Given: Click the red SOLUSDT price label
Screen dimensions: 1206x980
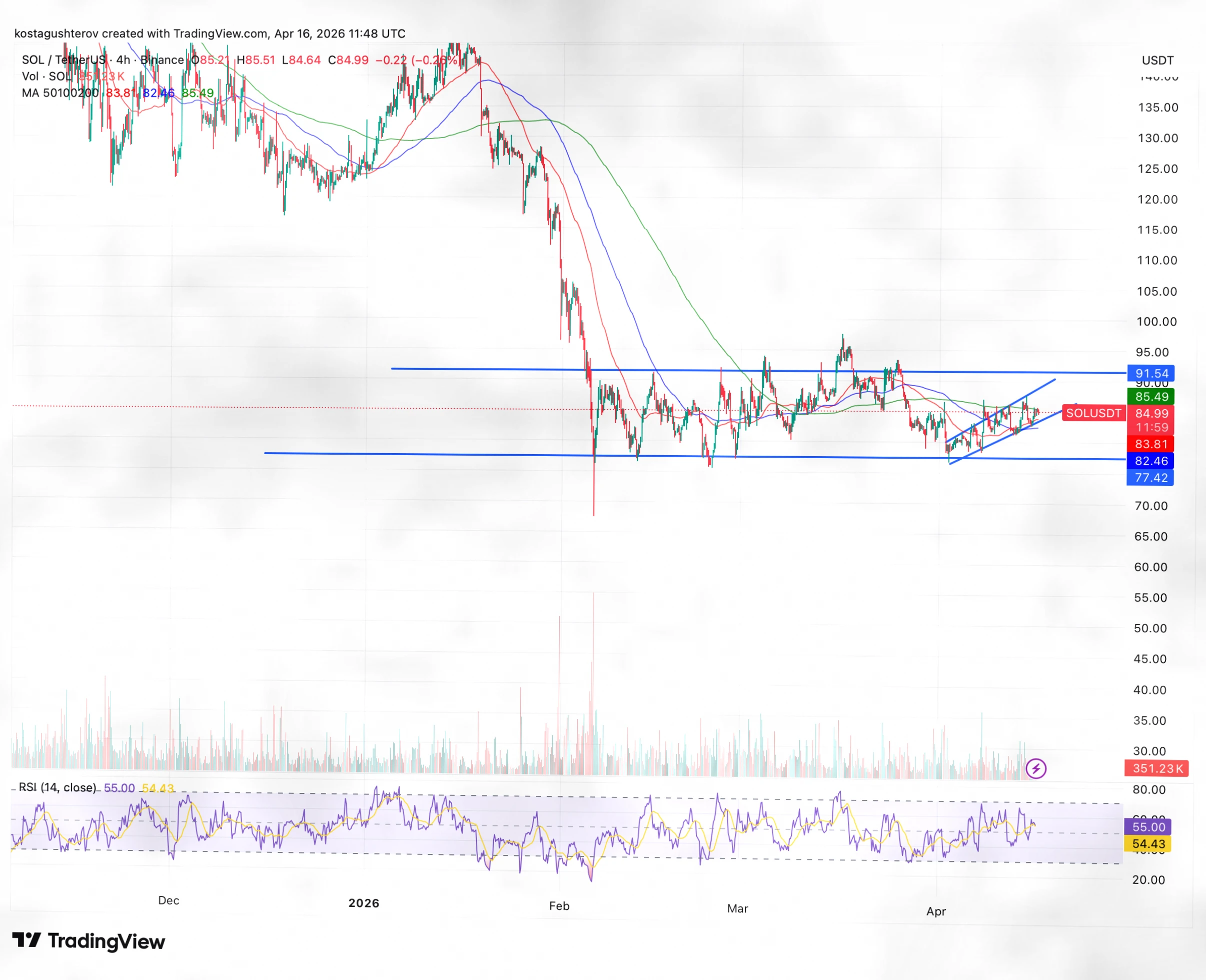Looking at the screenshot, I should point(1093,413).
